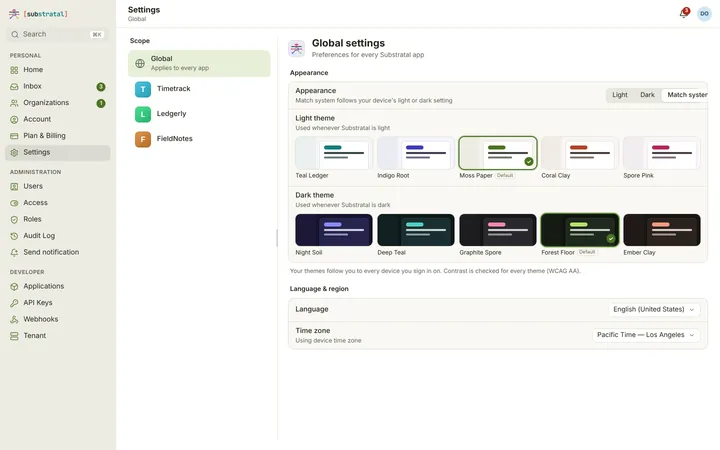Expand the Time zone dropdown
Screen dimensions: 720x450
(646, 335)
